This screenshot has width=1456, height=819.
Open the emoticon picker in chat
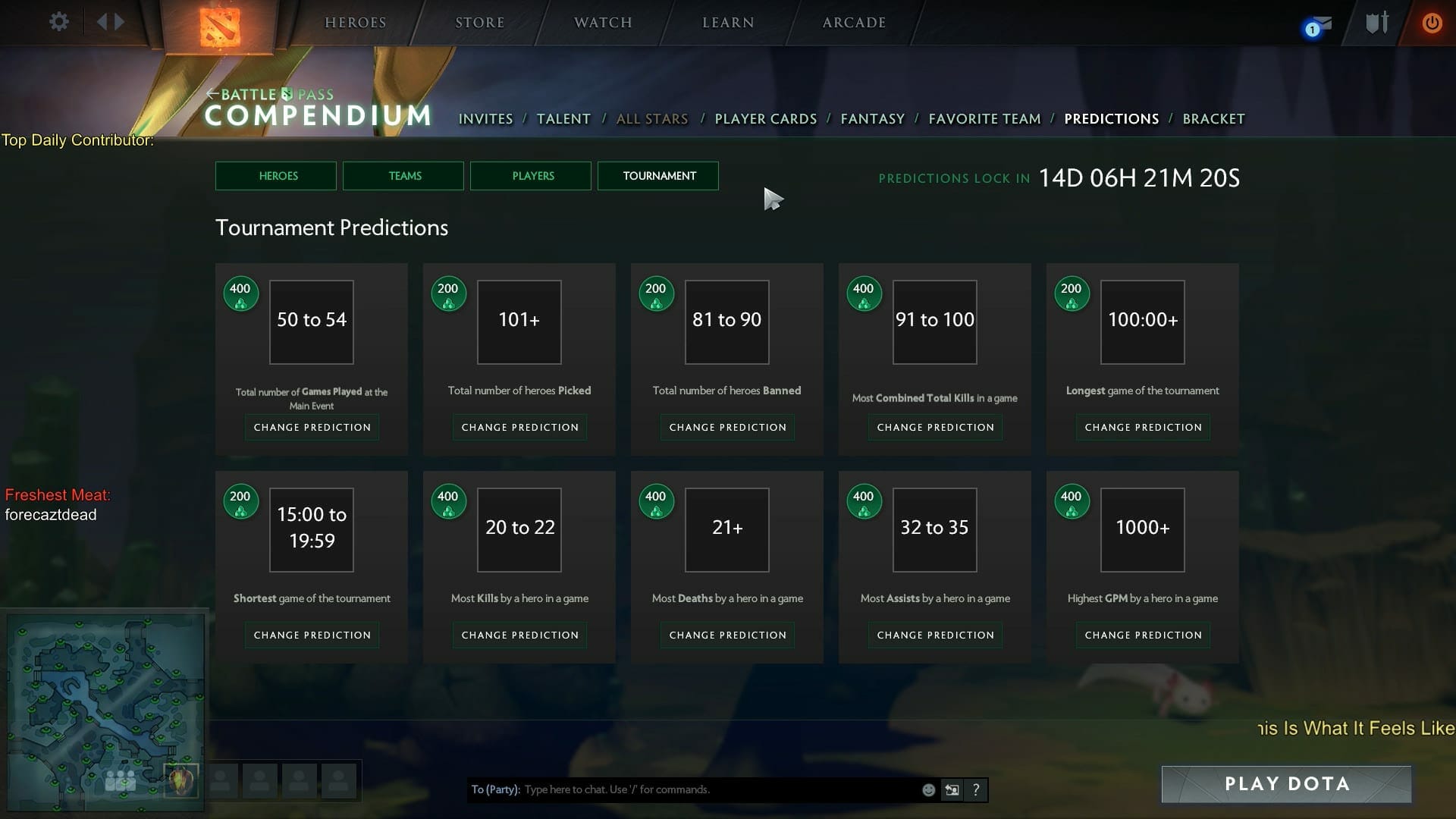pyautogui.click(x=928, y=790)
